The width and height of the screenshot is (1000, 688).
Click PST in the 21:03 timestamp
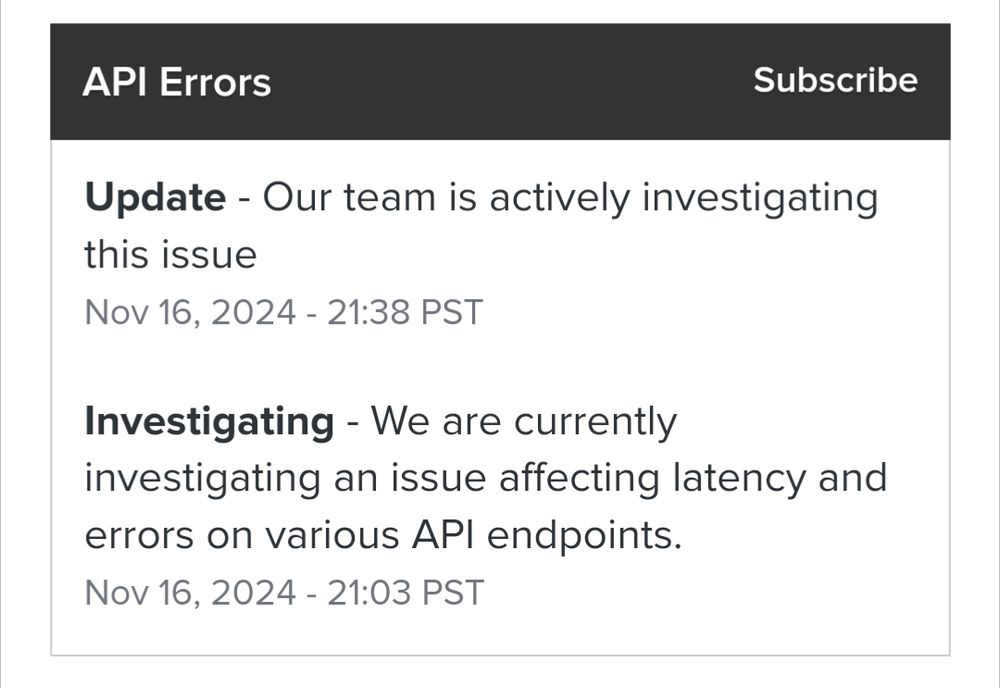(x=452, y=593)
